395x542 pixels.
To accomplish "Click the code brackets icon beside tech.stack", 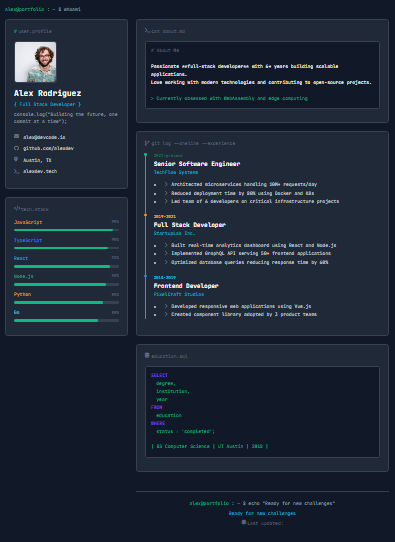I will tap(17, 208).
